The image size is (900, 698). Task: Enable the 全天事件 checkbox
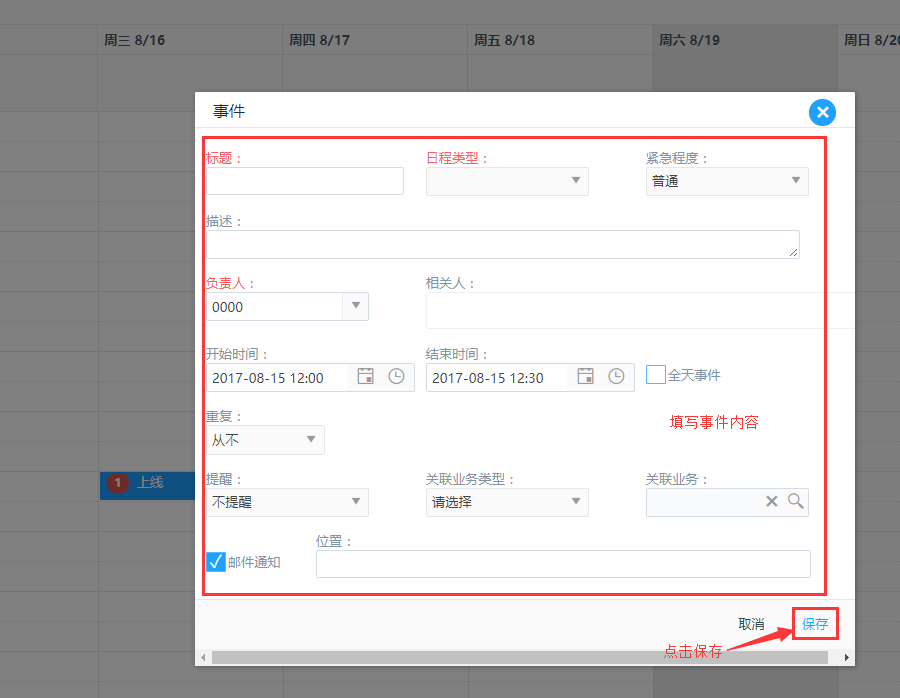(656, 375)
